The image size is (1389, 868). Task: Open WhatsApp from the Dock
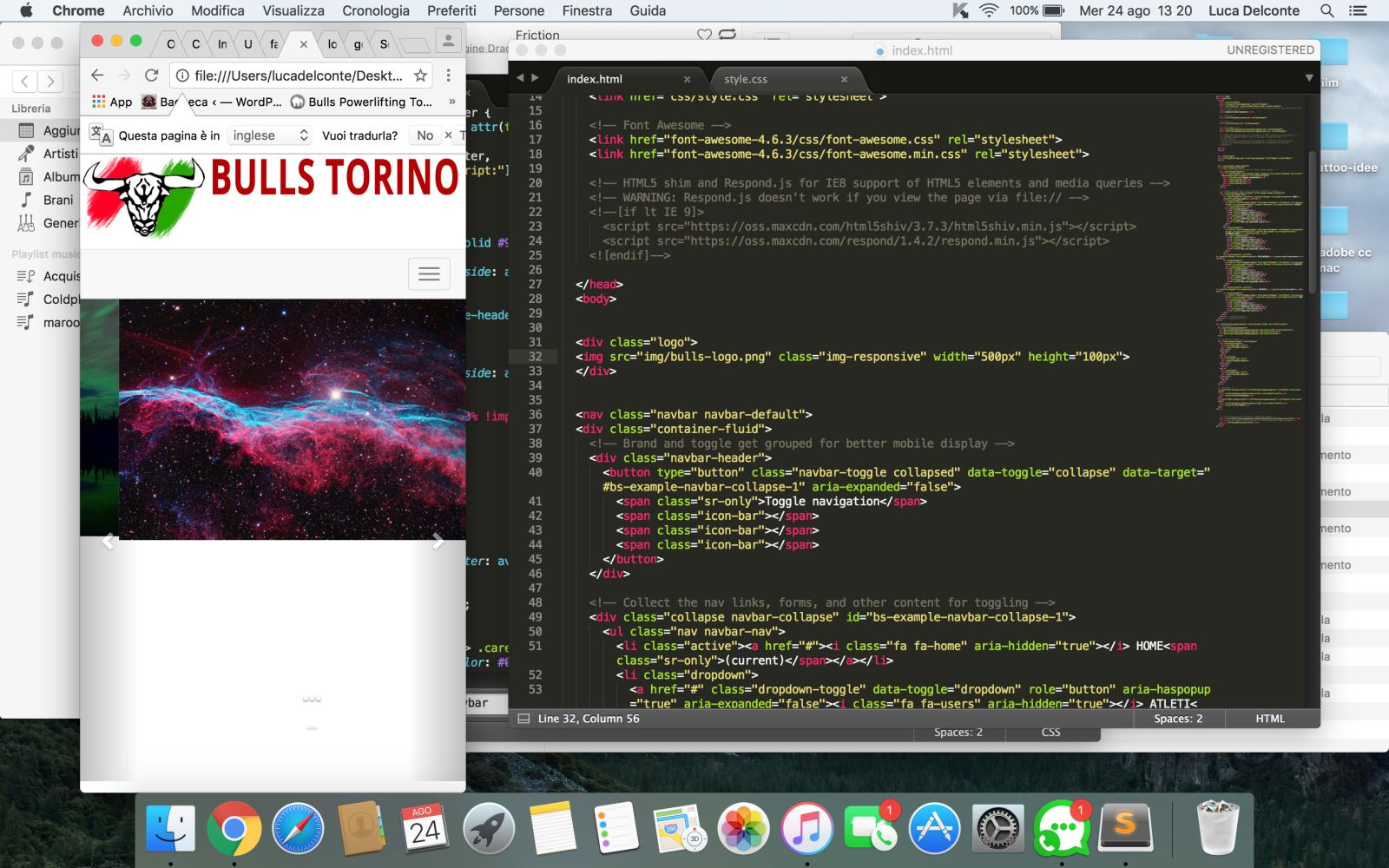[1061, 829]
